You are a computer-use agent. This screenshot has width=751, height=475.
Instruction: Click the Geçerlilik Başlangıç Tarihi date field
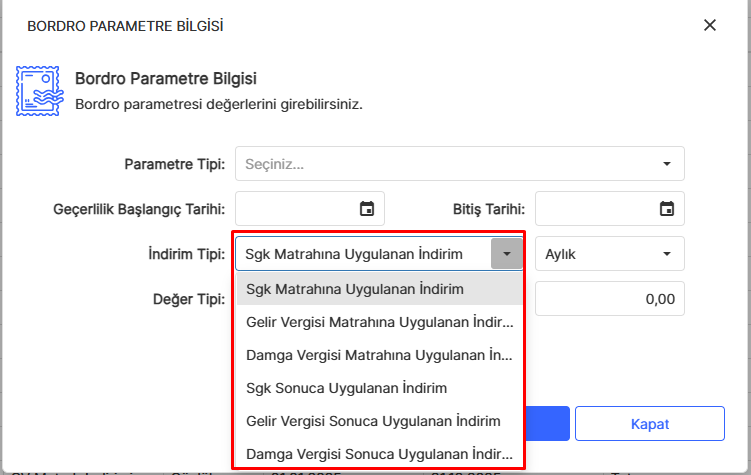pos(296,209)
